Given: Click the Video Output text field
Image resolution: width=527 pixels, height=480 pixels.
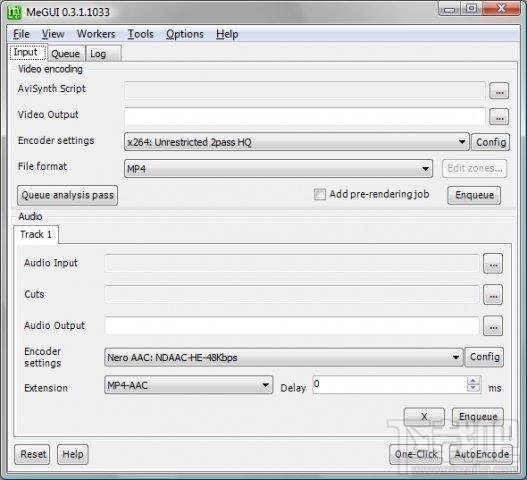Looking at the screenshot, I should (x=305, y=116).
